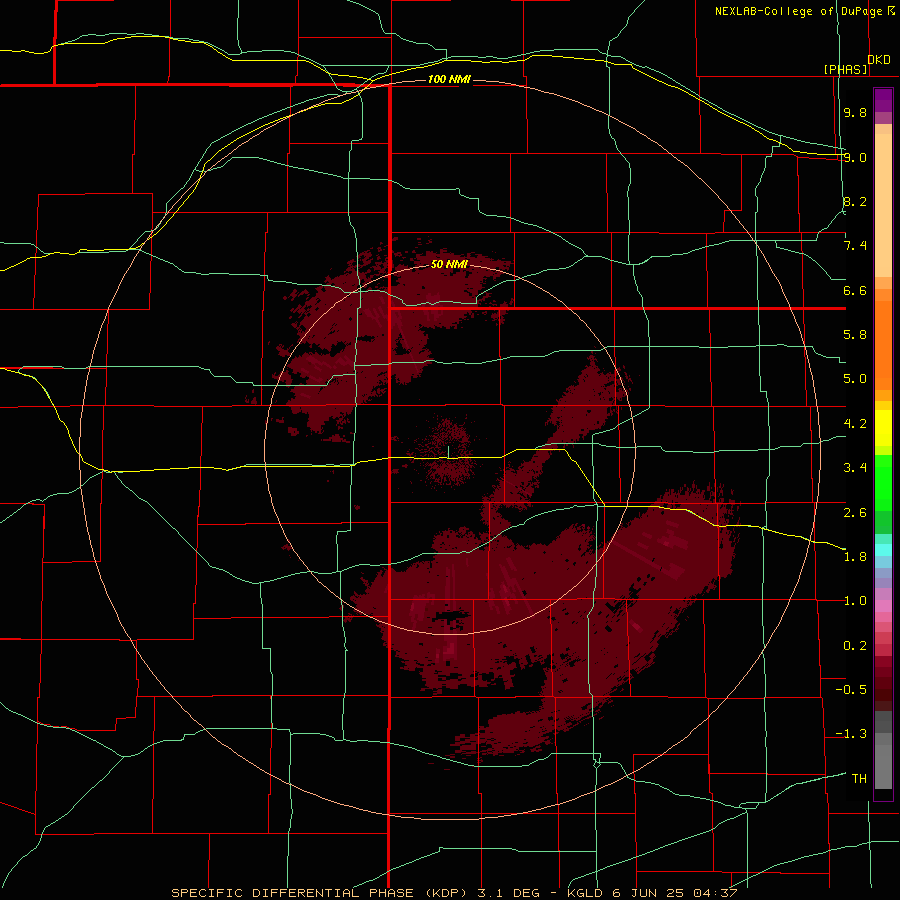Click the cyan band of the color bar

(x=883, y=550)
